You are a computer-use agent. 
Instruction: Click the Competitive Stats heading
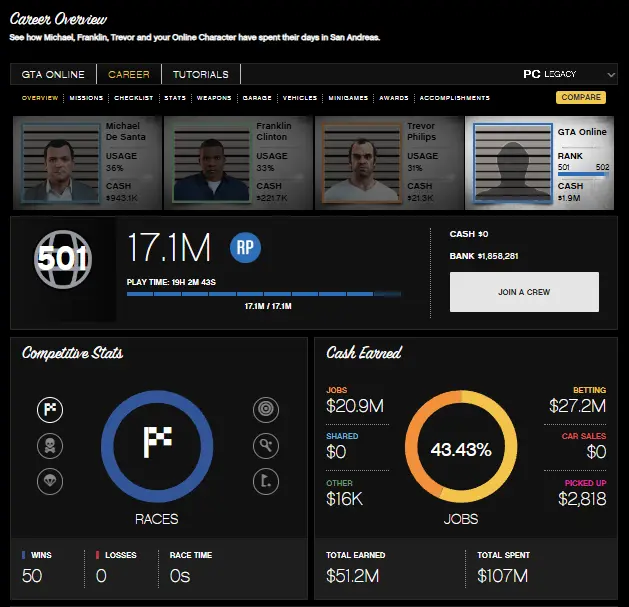[x=72, y=353]
